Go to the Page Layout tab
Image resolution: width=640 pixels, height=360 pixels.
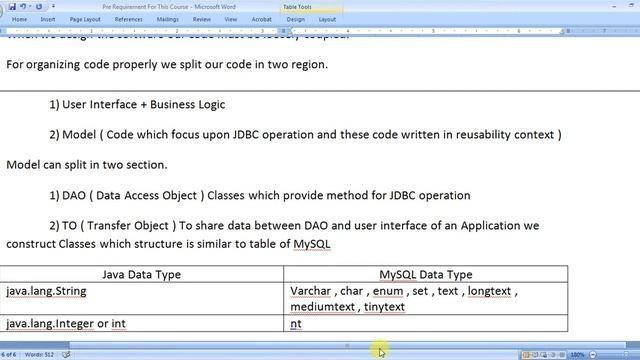pyautogui.click(x=85, y=19)
